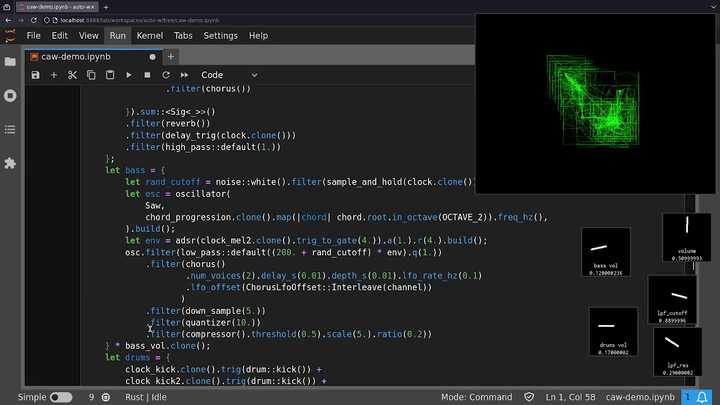The height and width of the screenshot is (405, 720).
Task: Click the code line 'let bass = {'
Action: tap(135, 170)
